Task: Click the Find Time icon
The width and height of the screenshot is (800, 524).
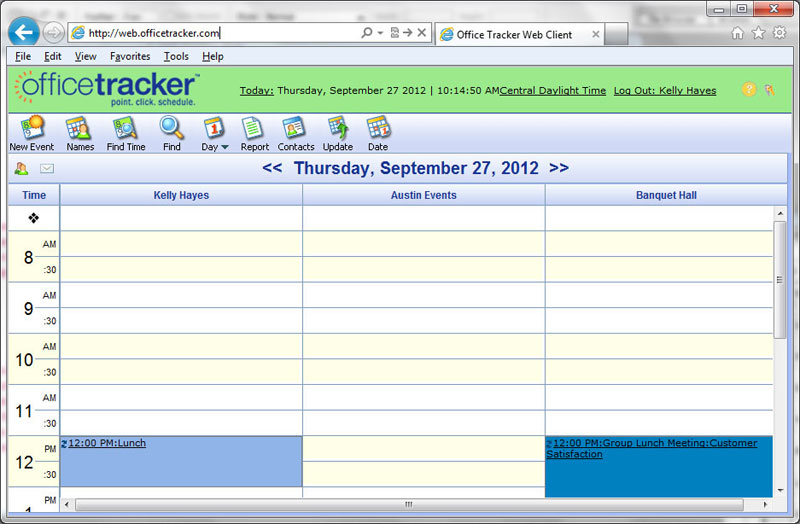Action: [x=126, y=128]
